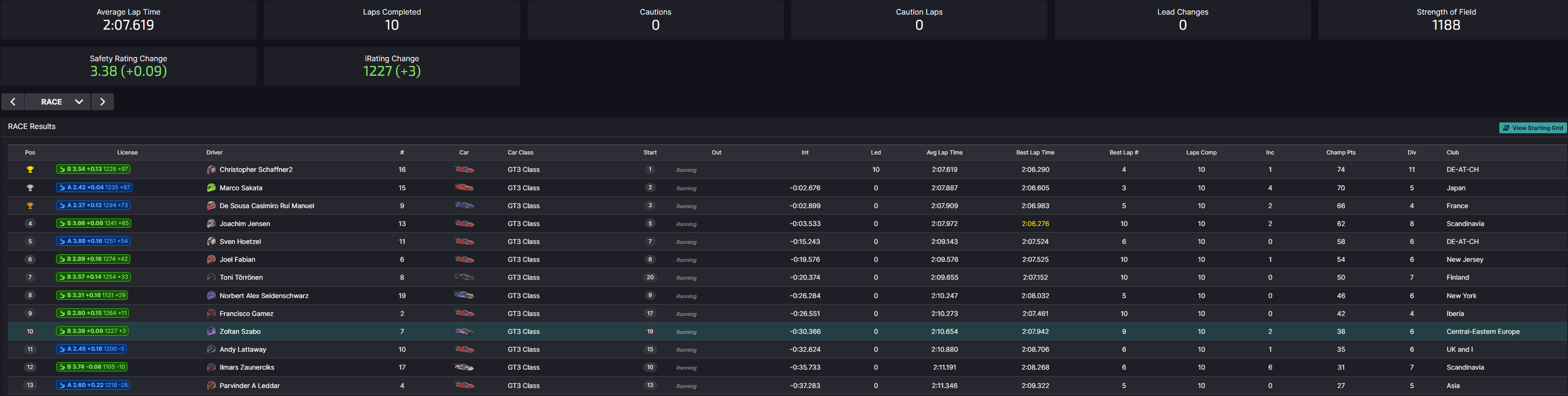Sort by the Best Lap Time column header
The height and width of the screenshot is (396, 1568).
coord(1035,152)
